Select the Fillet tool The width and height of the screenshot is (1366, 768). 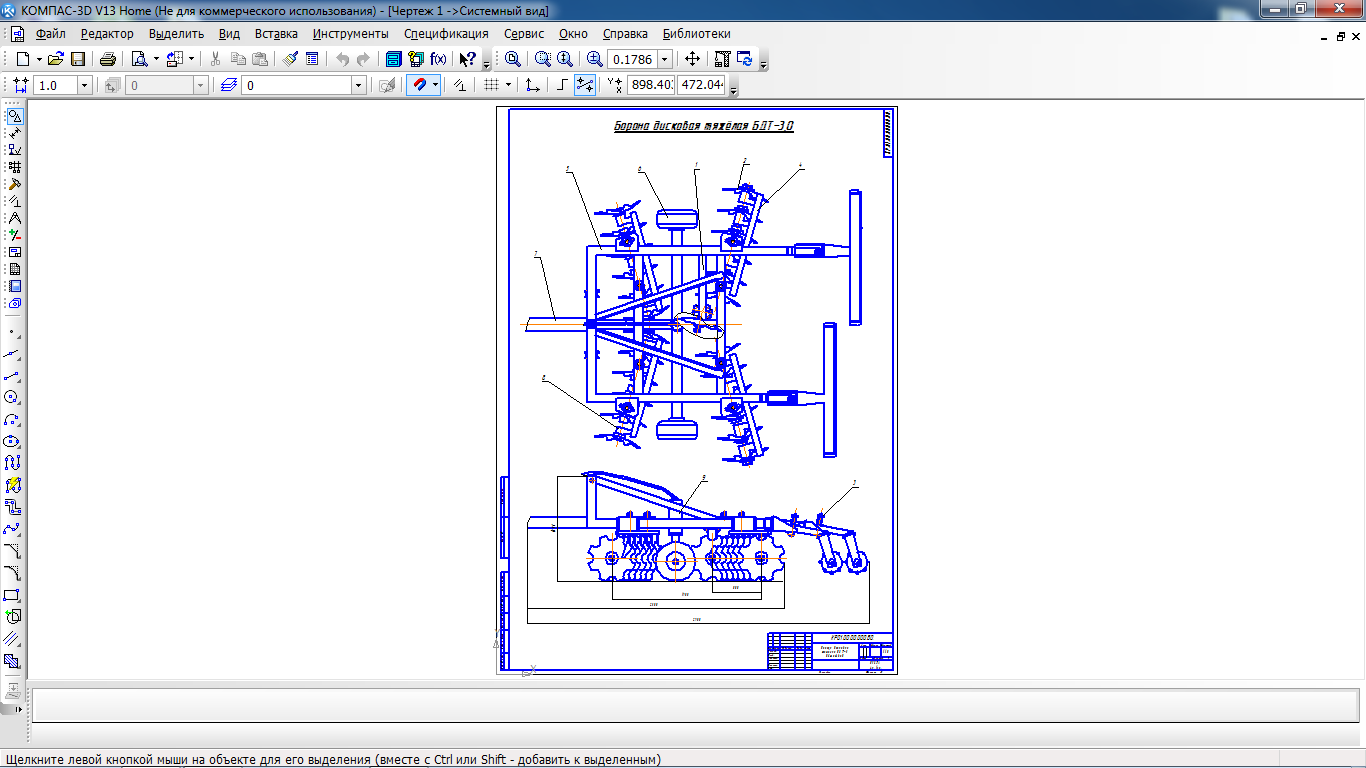point(13,573)
